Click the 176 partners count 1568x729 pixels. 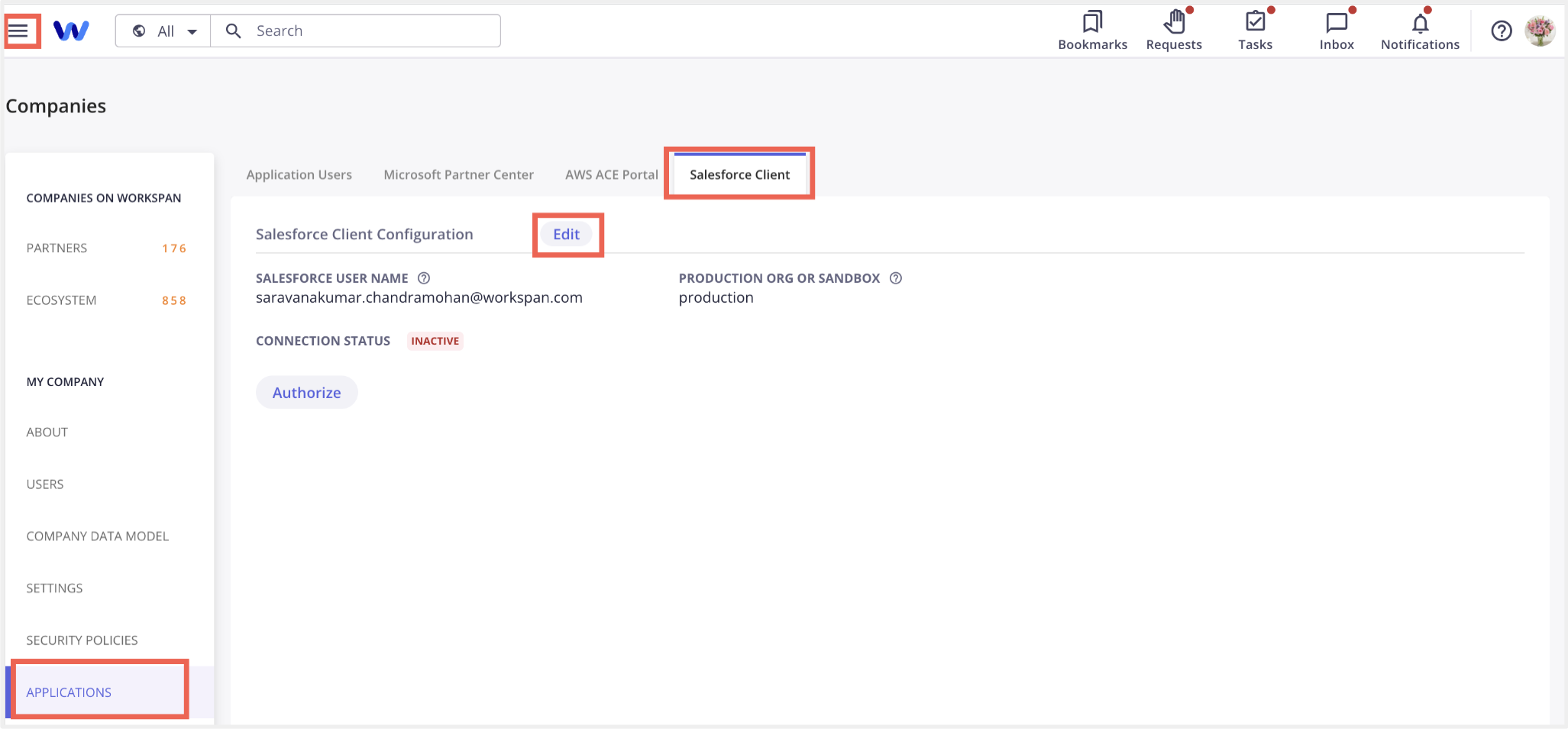click(x=174, y=248)
